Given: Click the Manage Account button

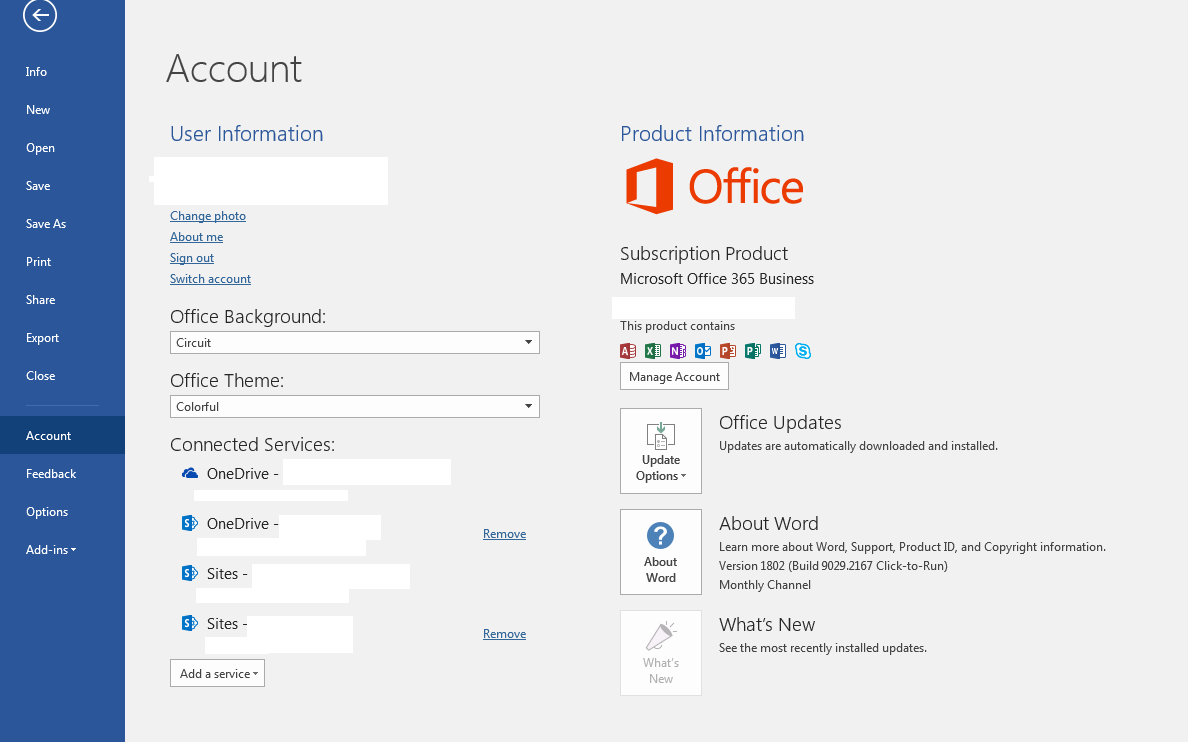Looking at the screenshot, I should click(674, 376).
